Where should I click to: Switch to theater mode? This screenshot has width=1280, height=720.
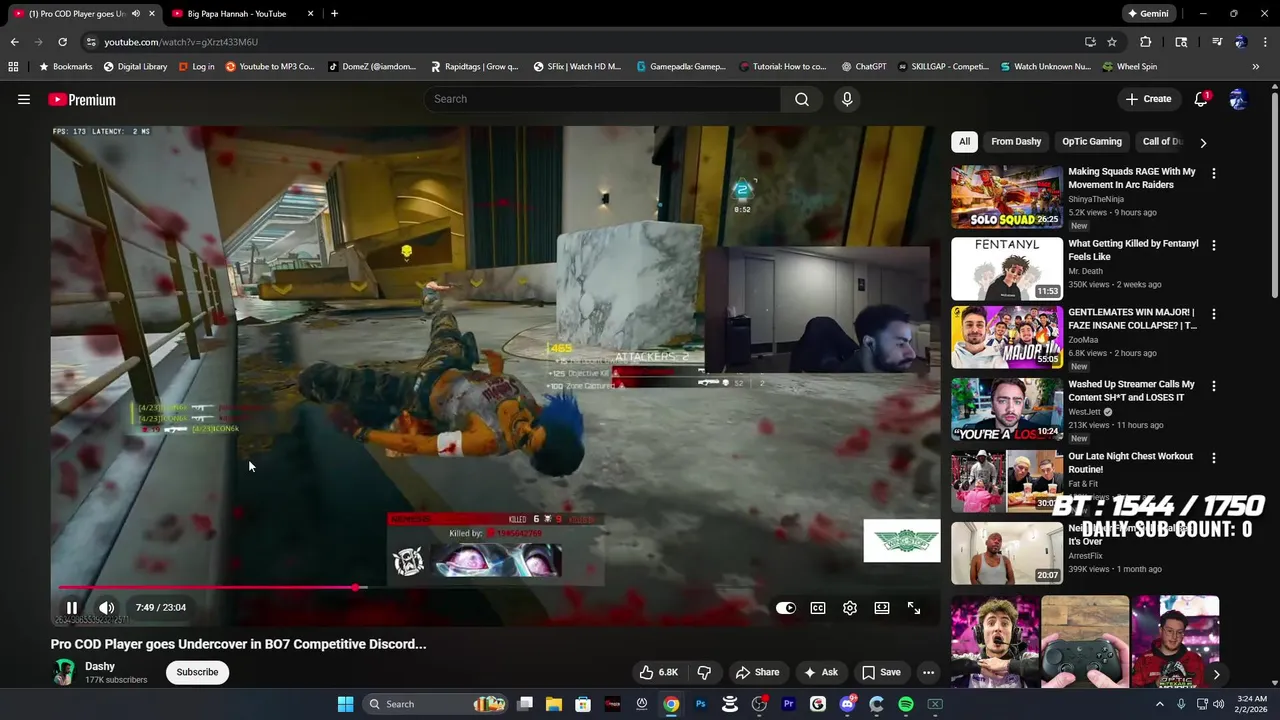point(882,608)
